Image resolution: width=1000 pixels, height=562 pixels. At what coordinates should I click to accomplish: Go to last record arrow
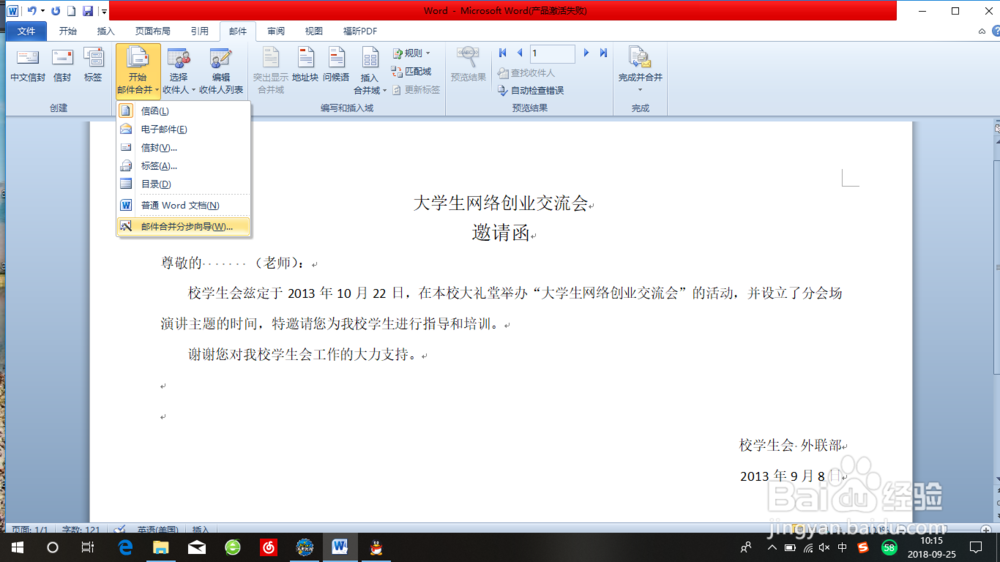[603, 53]
